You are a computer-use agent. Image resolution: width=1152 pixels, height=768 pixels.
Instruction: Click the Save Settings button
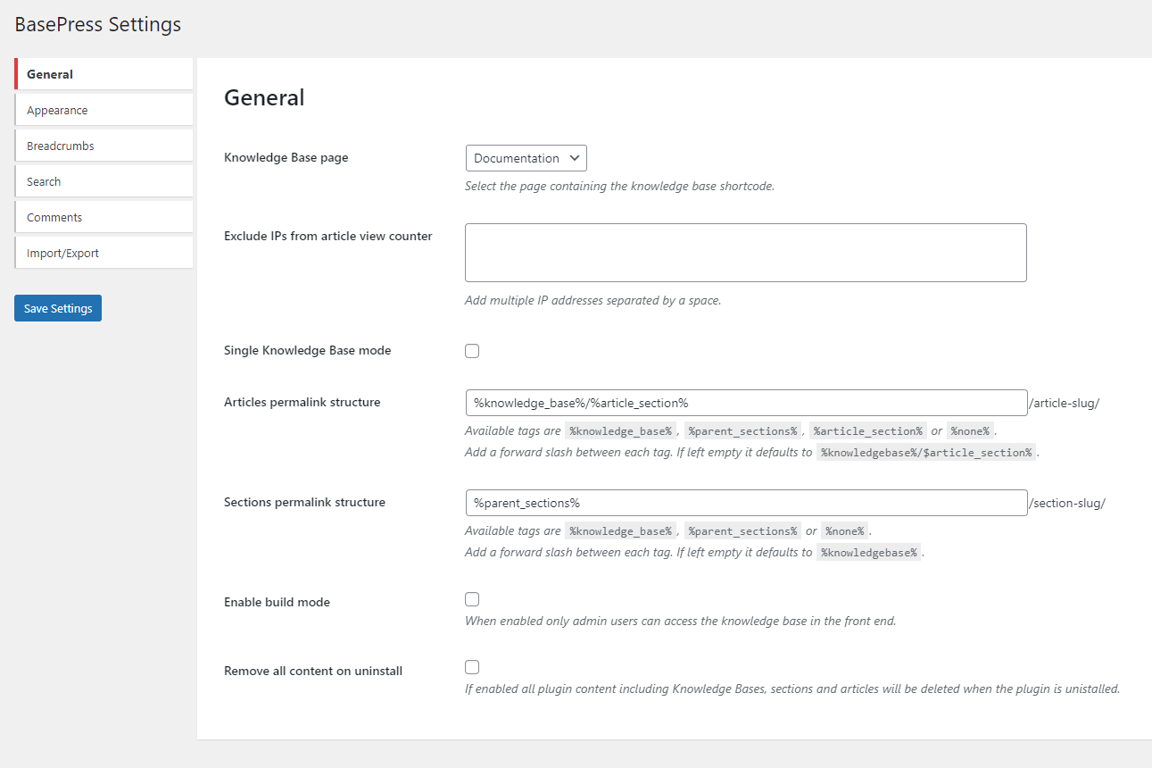pos(57,308)
